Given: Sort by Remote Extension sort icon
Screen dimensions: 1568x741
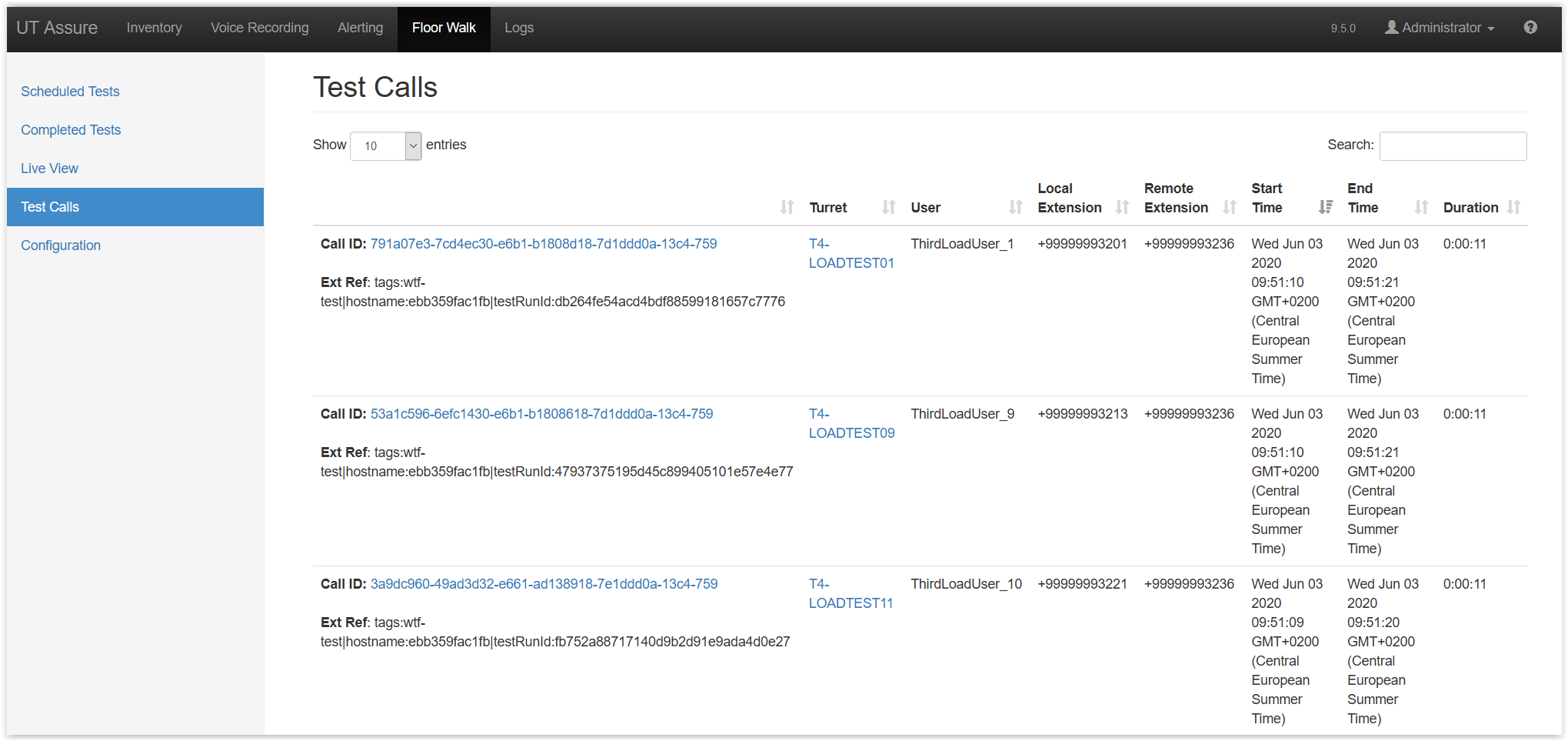Looking at the screenshot, I should pyautogui.click(x=1229, y=207).
